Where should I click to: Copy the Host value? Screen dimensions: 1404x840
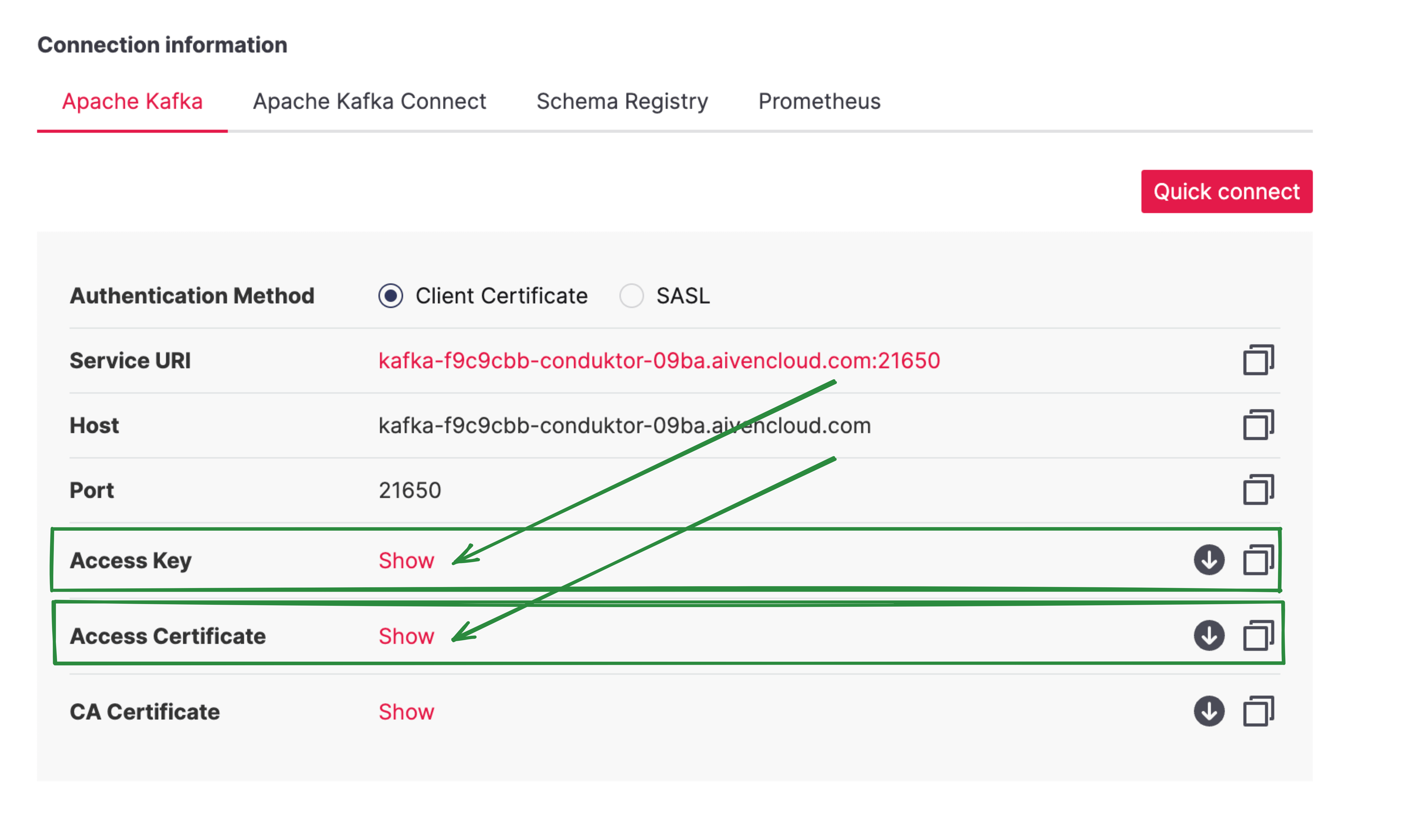pos(1258,425)
